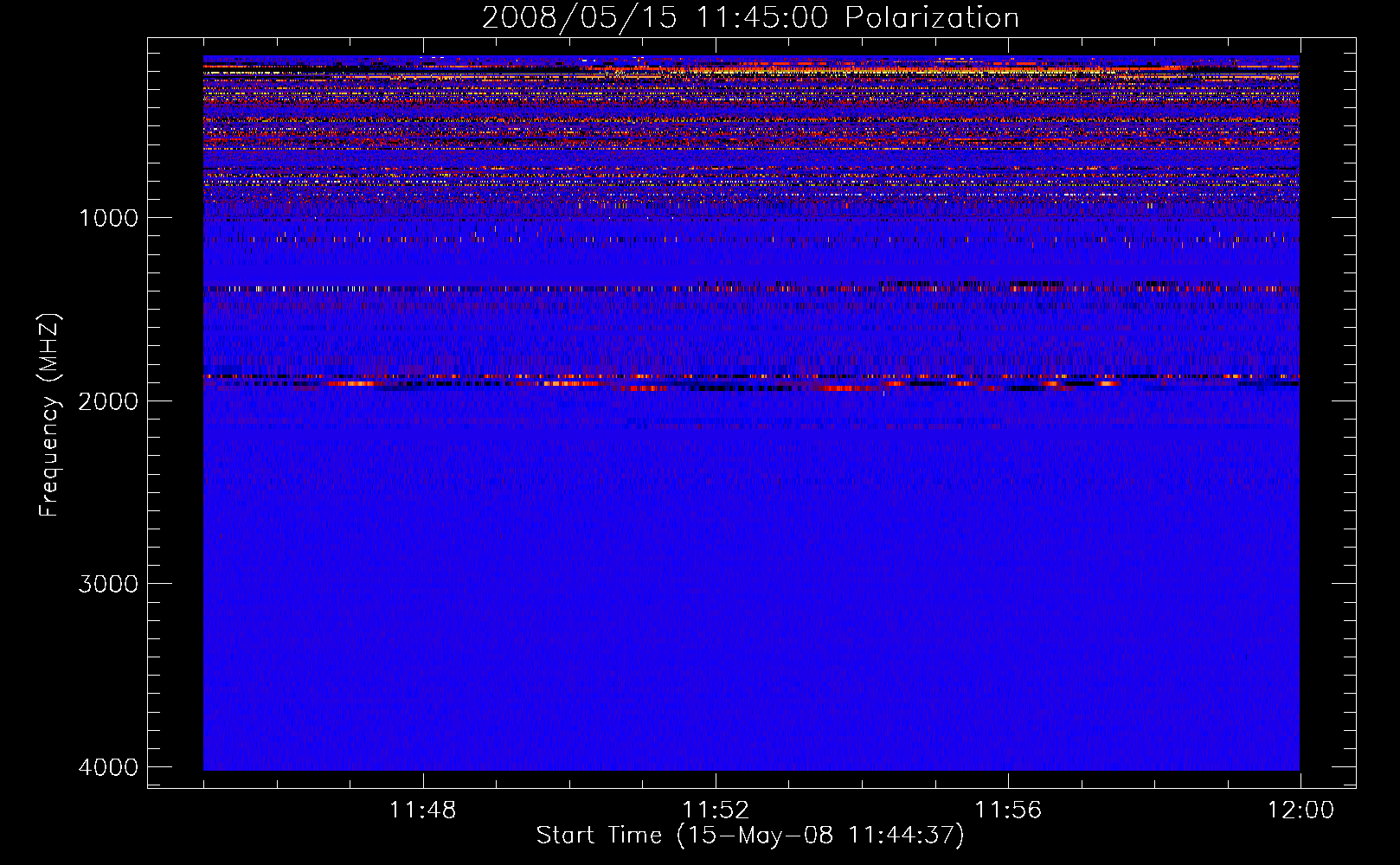Image resolution: width=1400 pixels, height=865 pixels.
Task: Click the 12:00 time tick label
Action: (1300, 811)
